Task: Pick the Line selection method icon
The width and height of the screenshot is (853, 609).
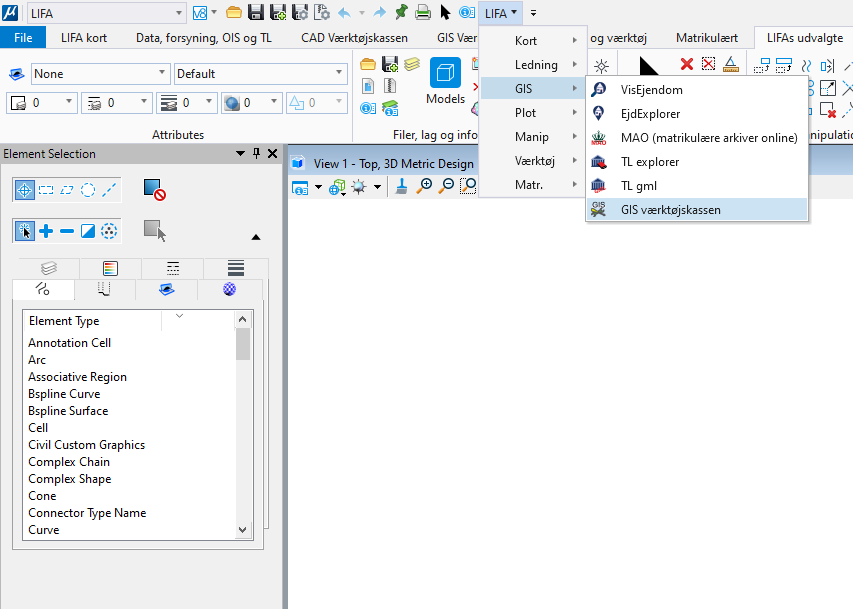Action: tap(109, 190)
